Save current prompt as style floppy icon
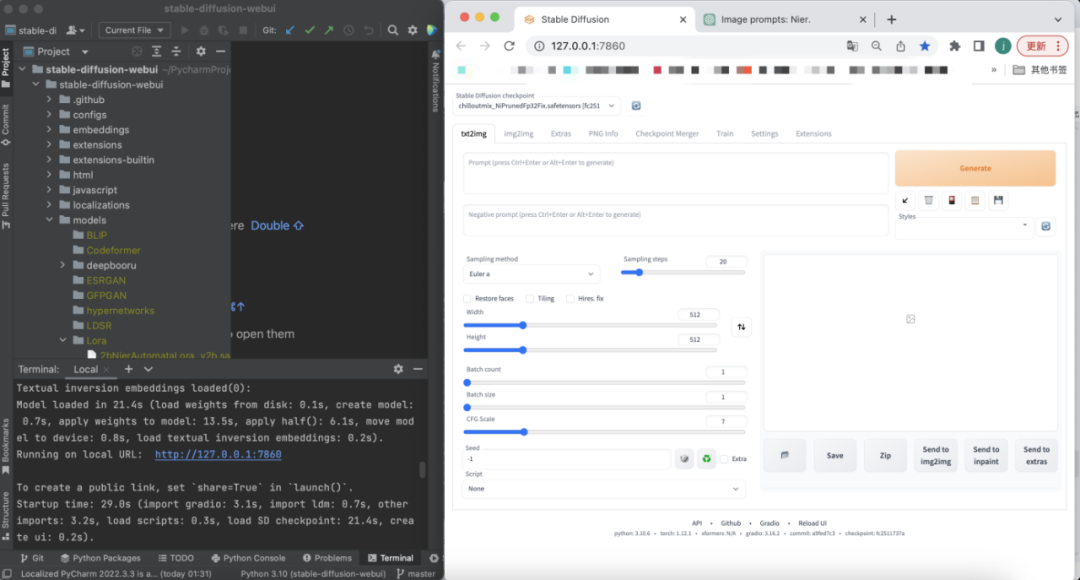Image resolution: width=1080 pixels, height=580 pixels. click(999, 200)
